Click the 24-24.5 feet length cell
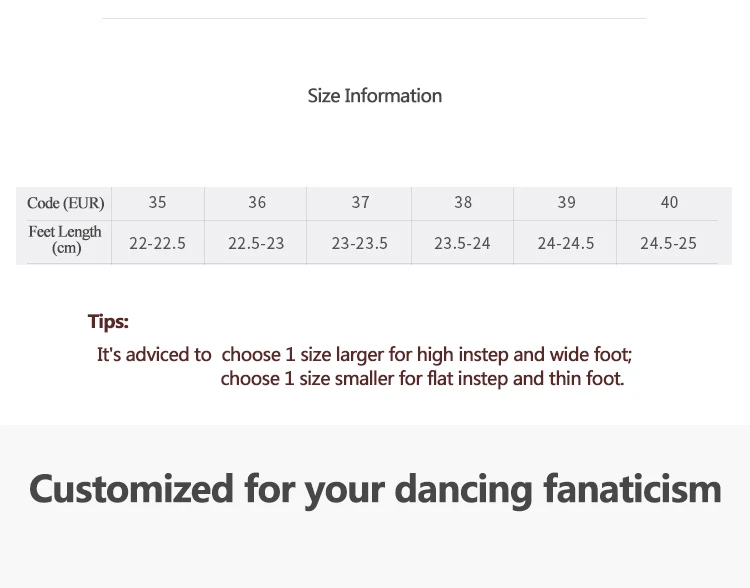 coord(566,243)
